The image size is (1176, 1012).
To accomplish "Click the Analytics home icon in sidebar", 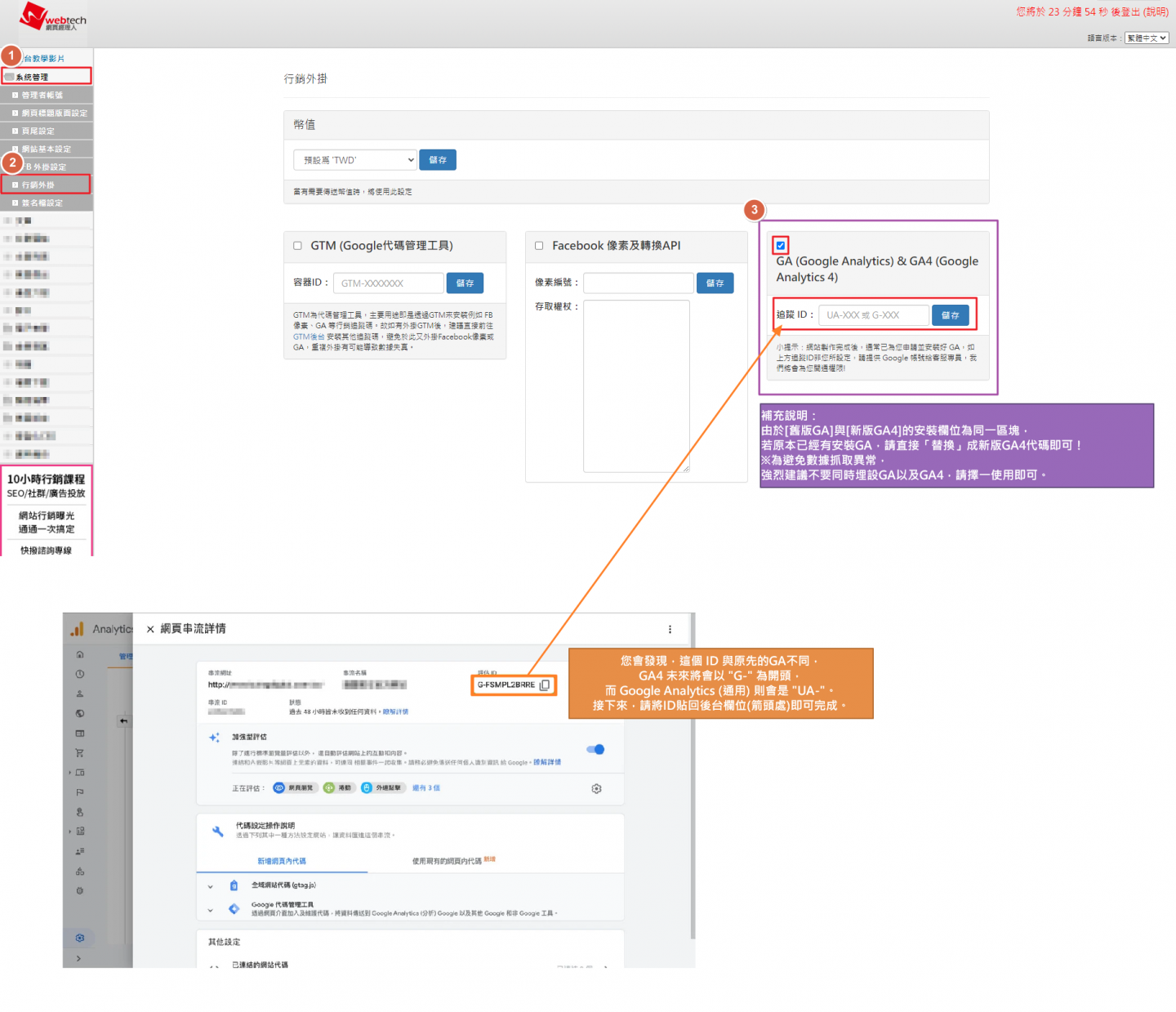I will (x=80, y=654).
